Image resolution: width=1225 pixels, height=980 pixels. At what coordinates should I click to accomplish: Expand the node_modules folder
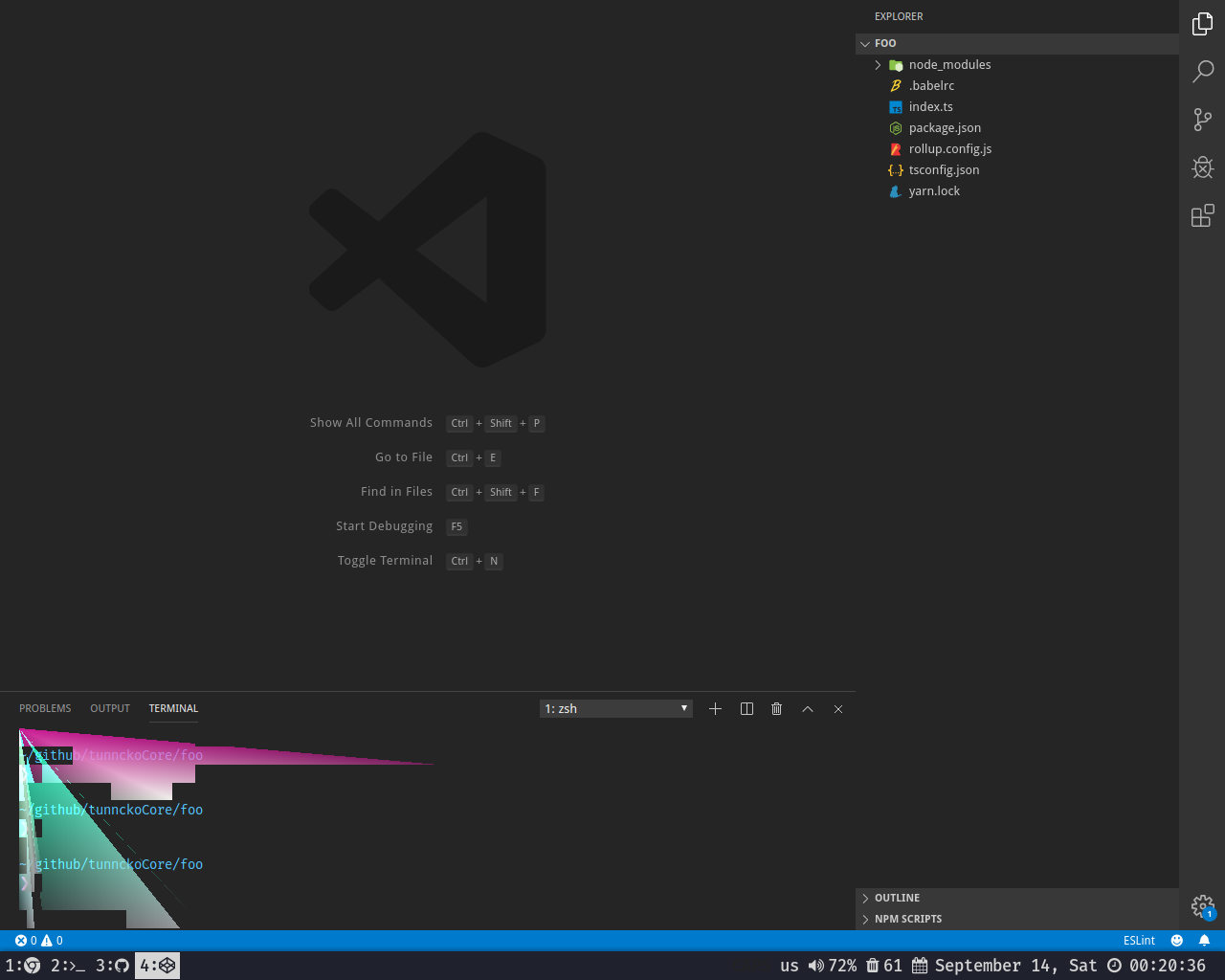(x=878, y=64)
